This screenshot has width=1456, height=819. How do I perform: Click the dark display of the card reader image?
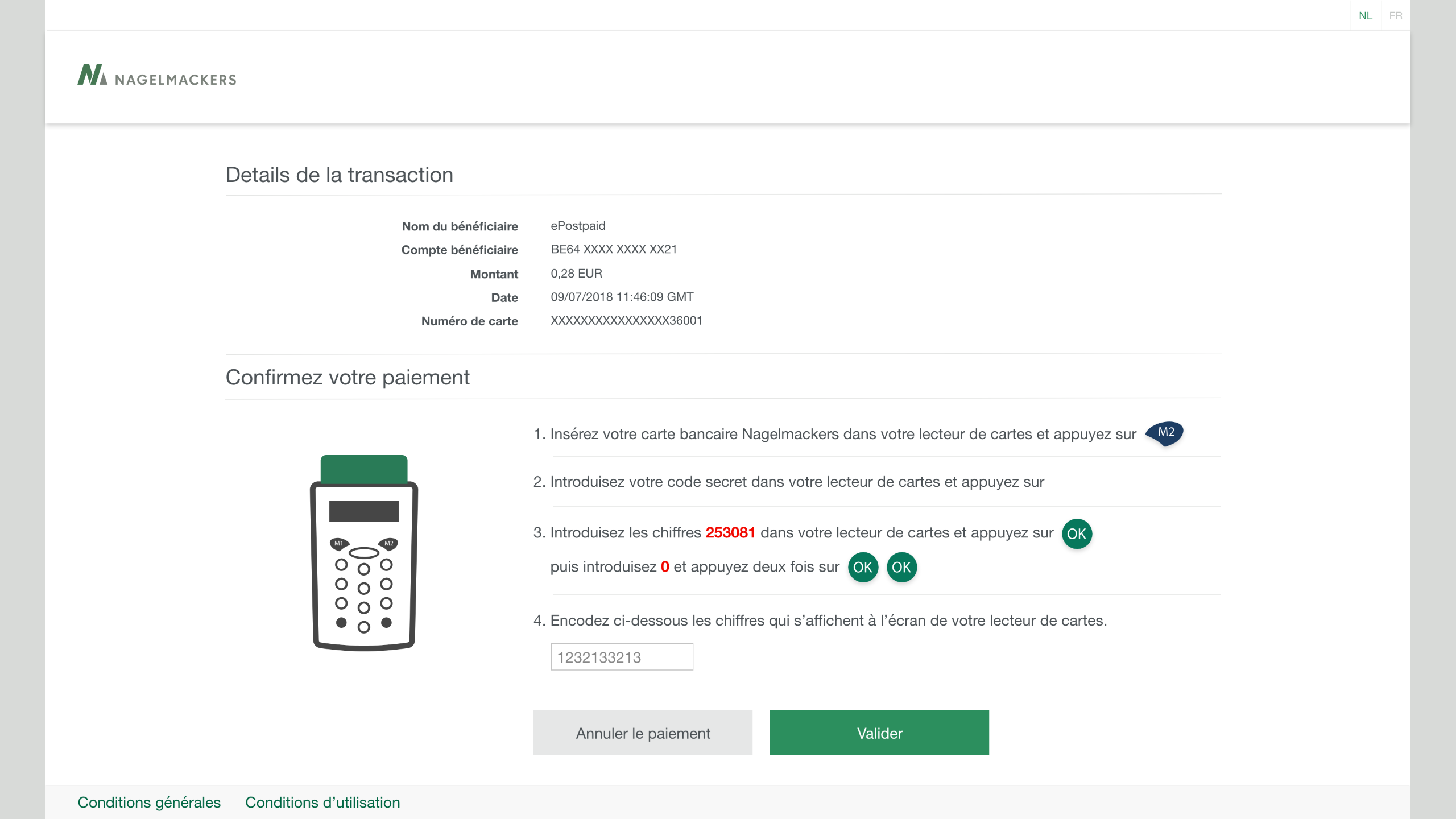pyautogui.click(x=364, y=511)
